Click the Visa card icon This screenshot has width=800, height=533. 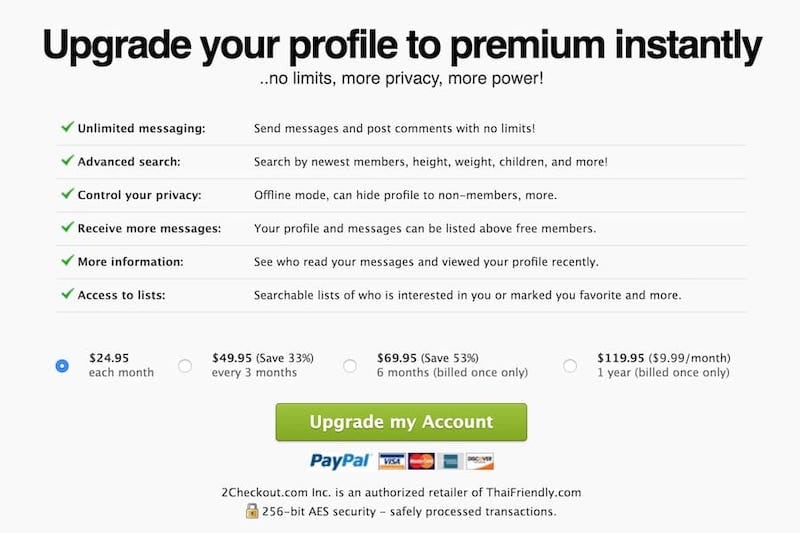pyautogui.click(x=391, y=461)
